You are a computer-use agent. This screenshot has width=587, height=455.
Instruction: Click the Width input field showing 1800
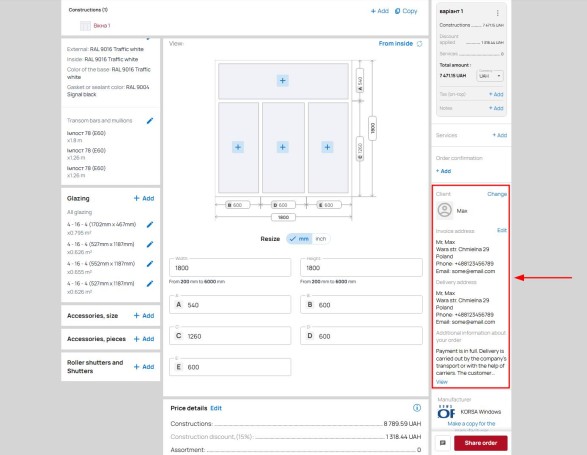[230, 267]
